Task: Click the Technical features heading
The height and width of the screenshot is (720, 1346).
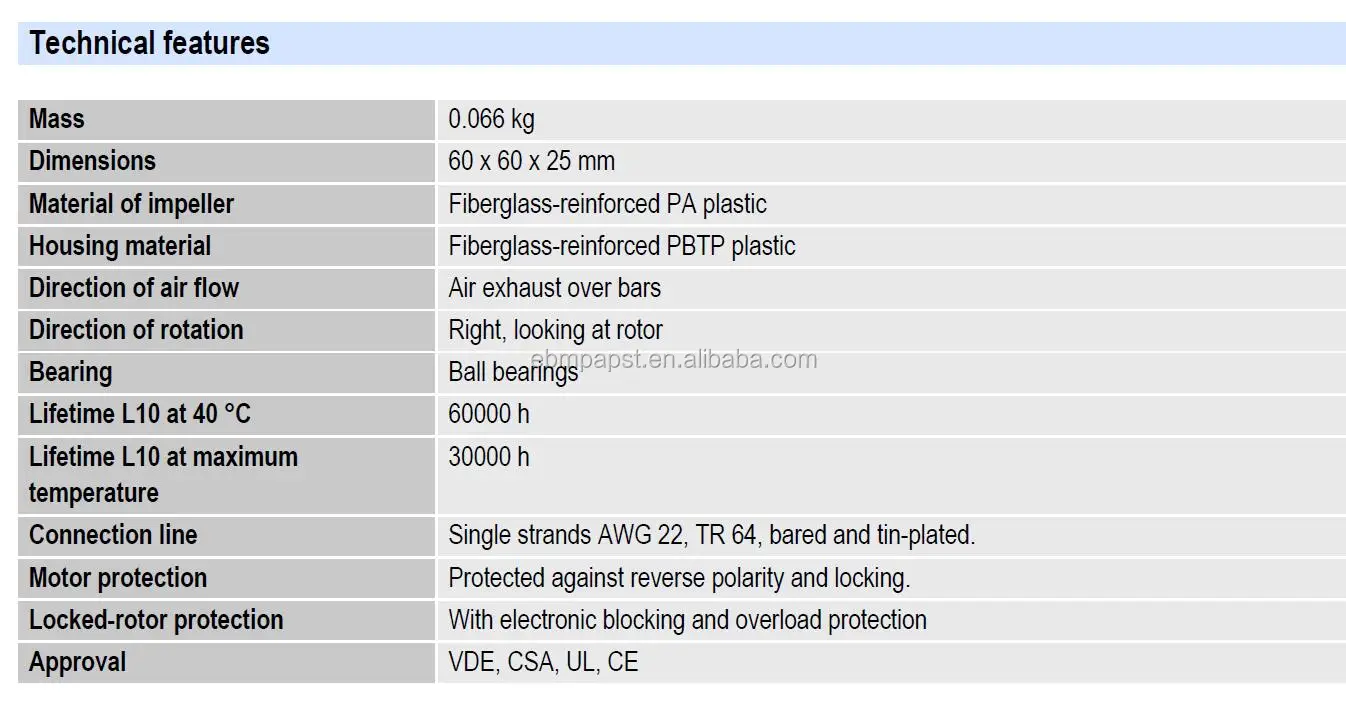Action: coord(150,43)
